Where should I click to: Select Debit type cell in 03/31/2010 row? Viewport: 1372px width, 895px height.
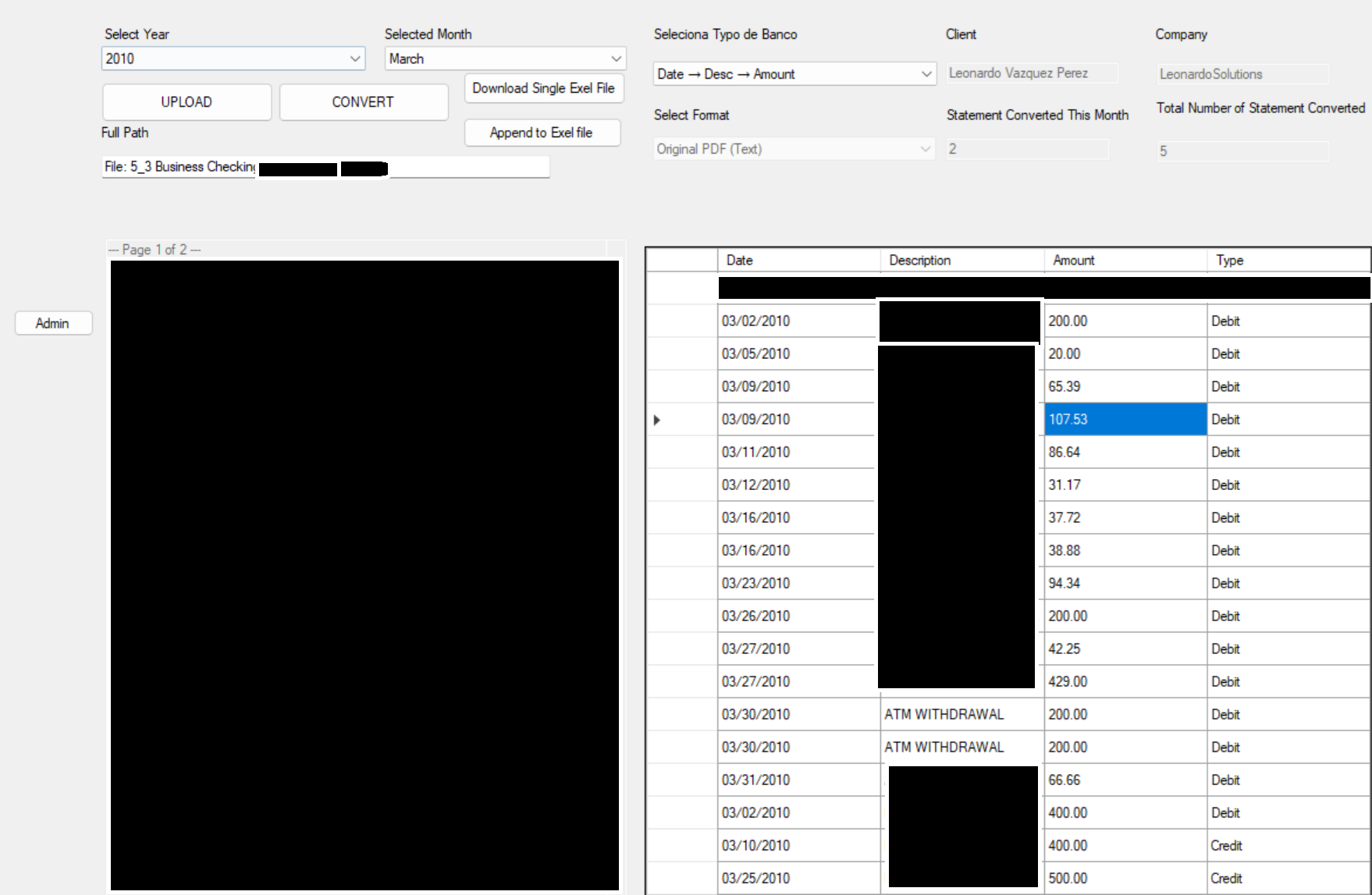coord(1288,780)
